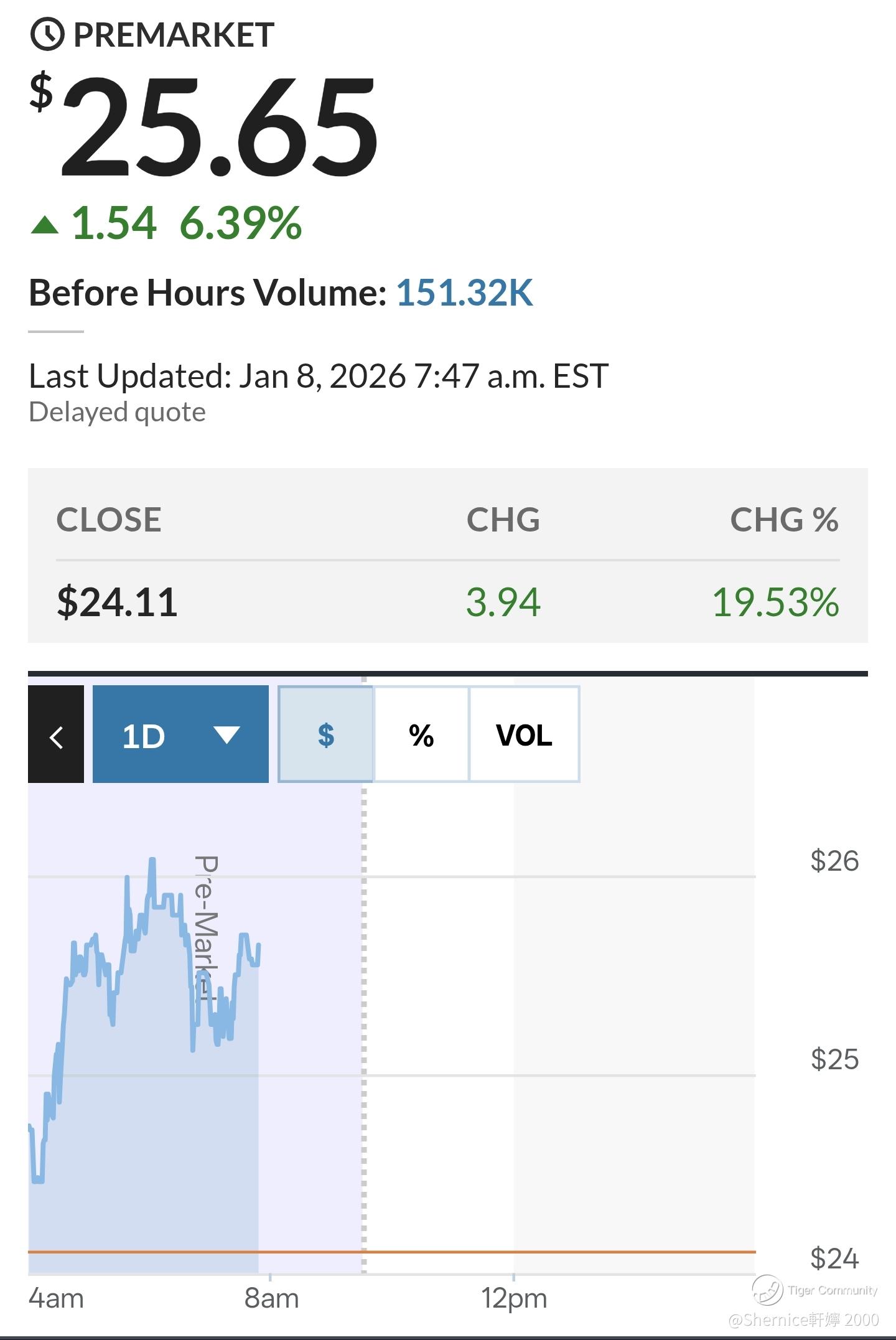Click the clock icon beside PREMARKET
The height and width of the screenshot is (1340, 896).
pyautogui.click(x=47, y=34)
